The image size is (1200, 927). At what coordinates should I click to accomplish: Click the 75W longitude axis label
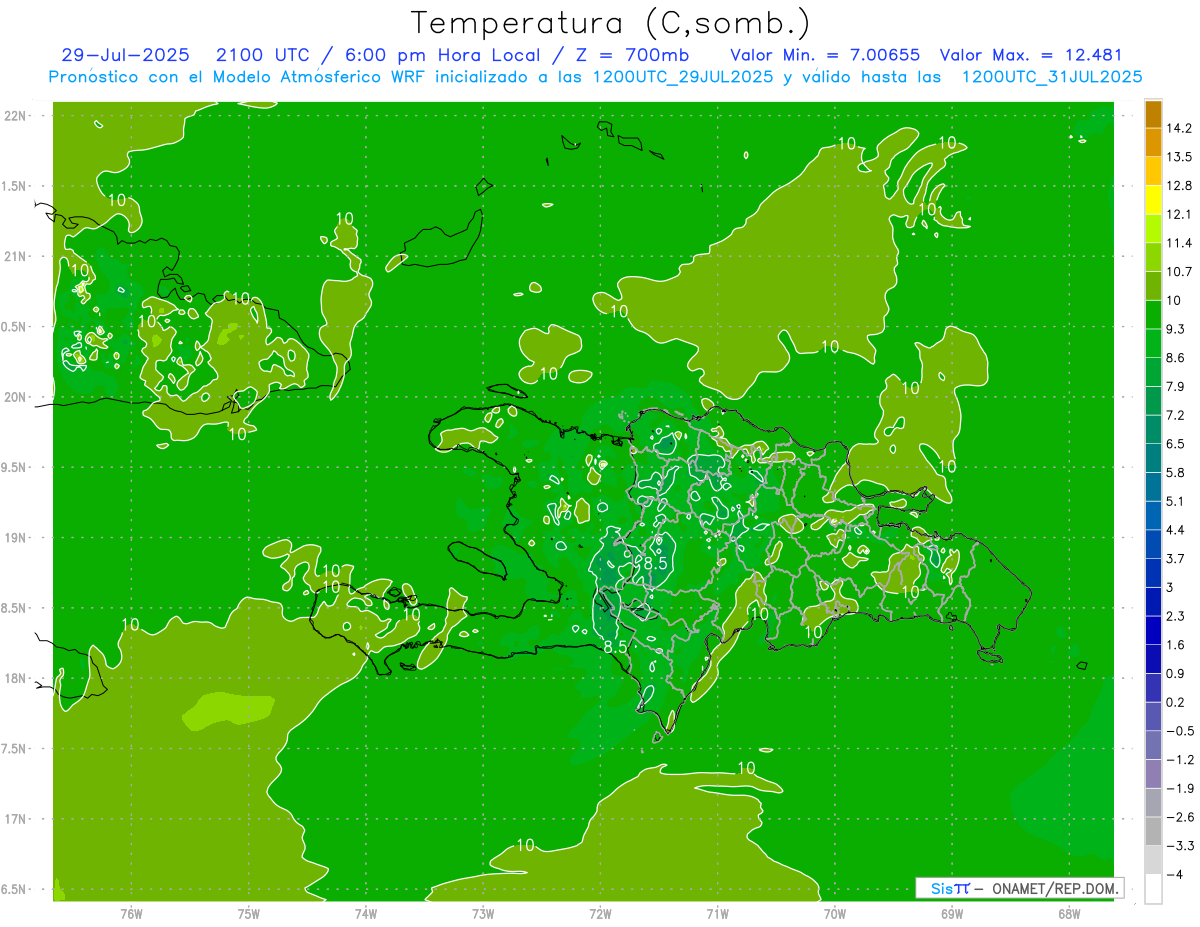[249, 914]
